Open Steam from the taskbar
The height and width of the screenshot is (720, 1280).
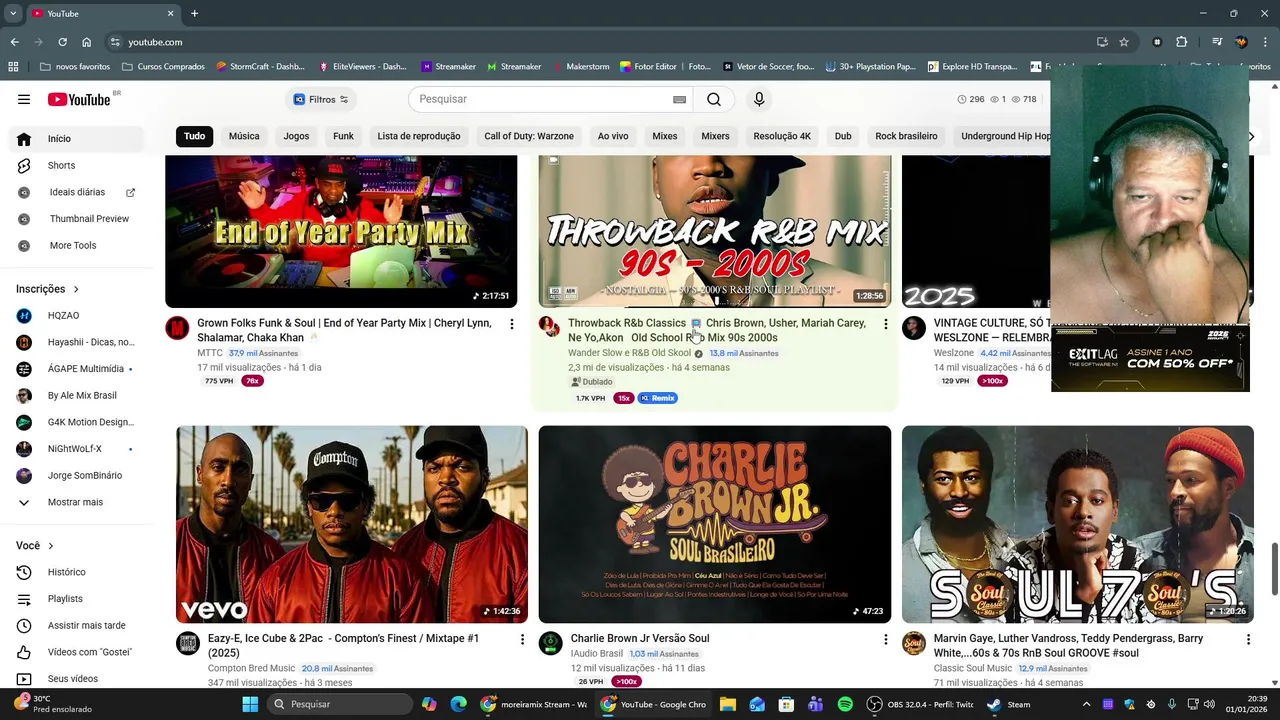(1009, 704)
